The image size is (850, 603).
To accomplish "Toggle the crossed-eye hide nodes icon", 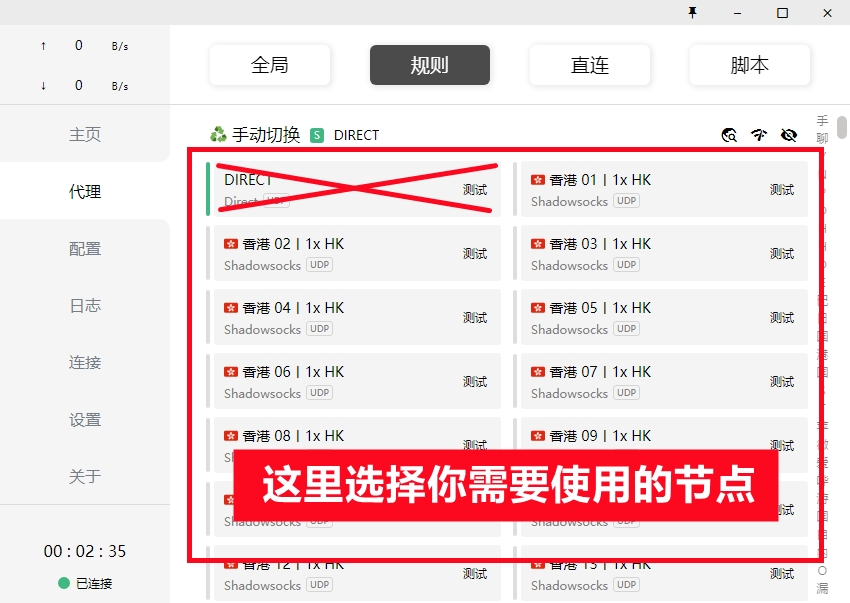I will point(789,135).
